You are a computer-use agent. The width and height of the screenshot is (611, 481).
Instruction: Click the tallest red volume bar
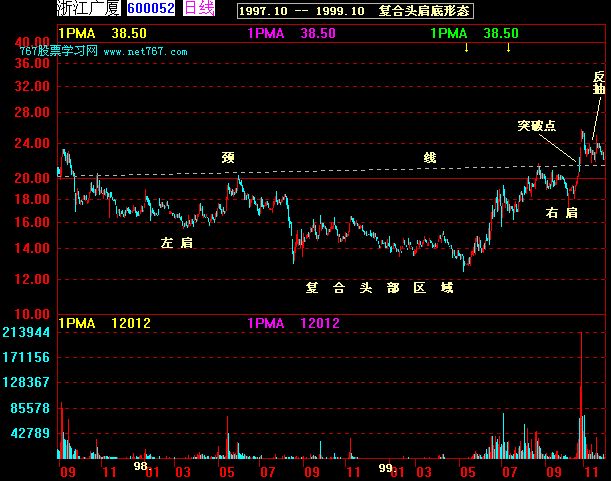(581, 395)
